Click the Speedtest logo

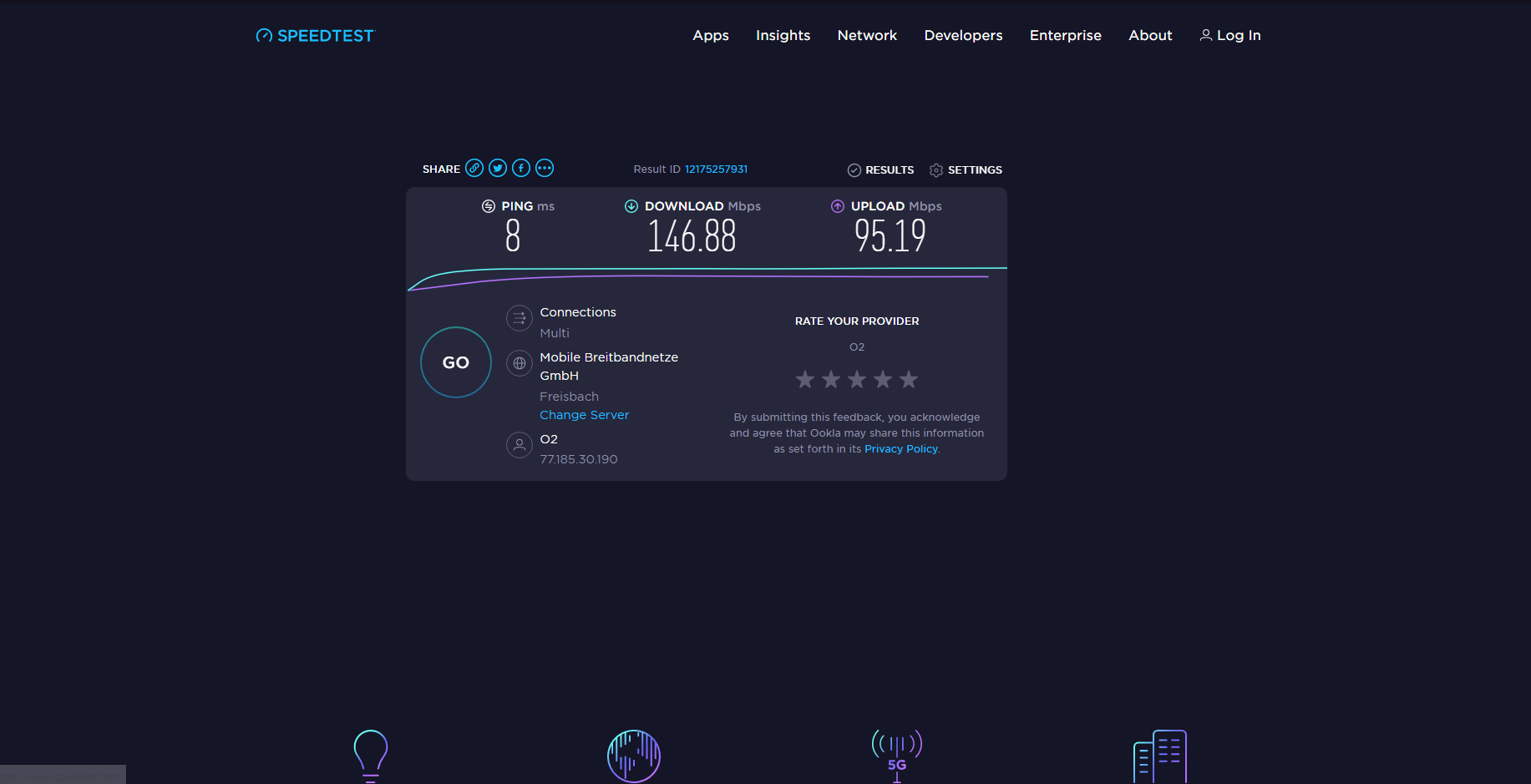pos(316,35)
